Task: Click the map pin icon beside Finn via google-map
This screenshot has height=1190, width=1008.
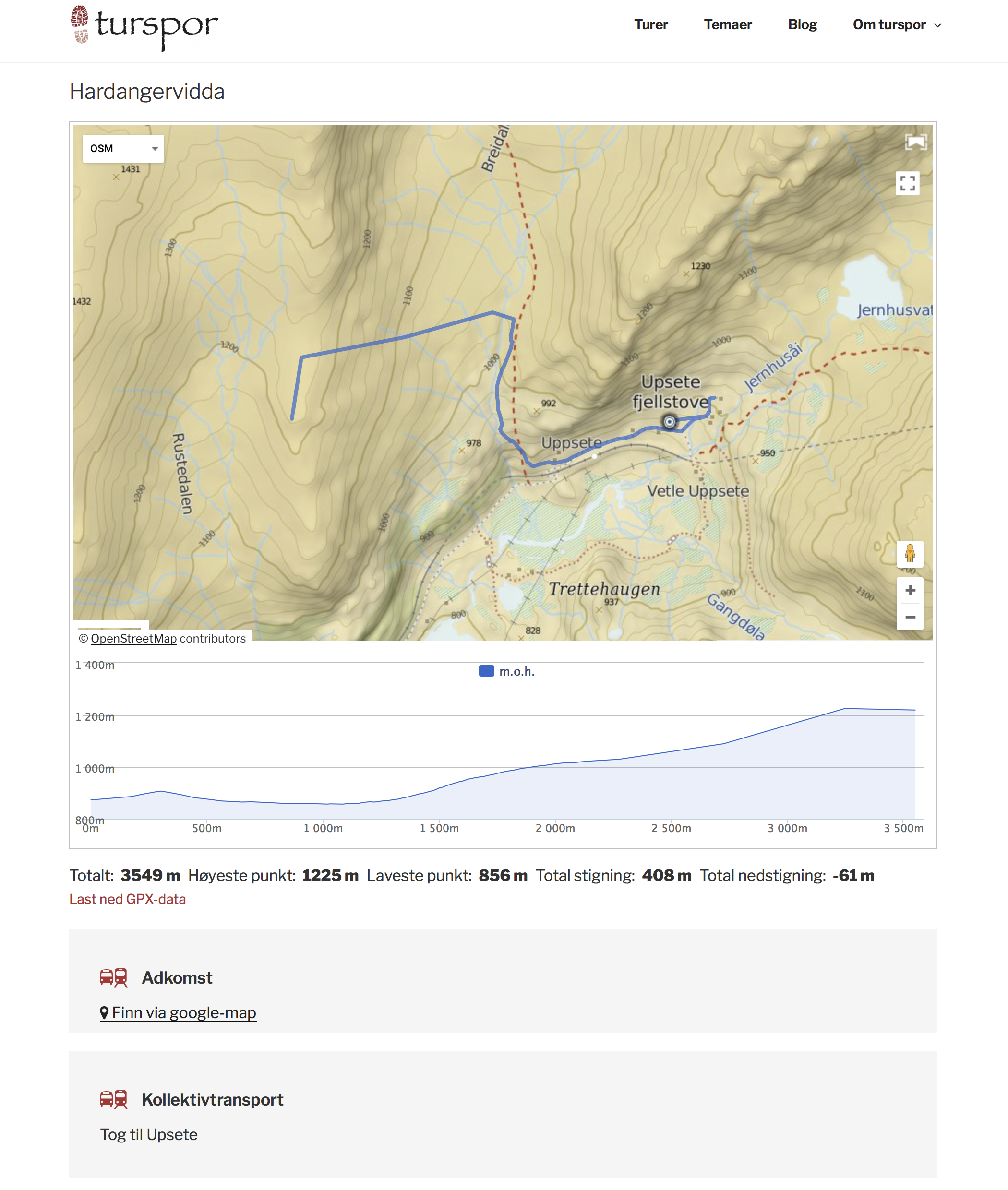Action: point(104,1012)
